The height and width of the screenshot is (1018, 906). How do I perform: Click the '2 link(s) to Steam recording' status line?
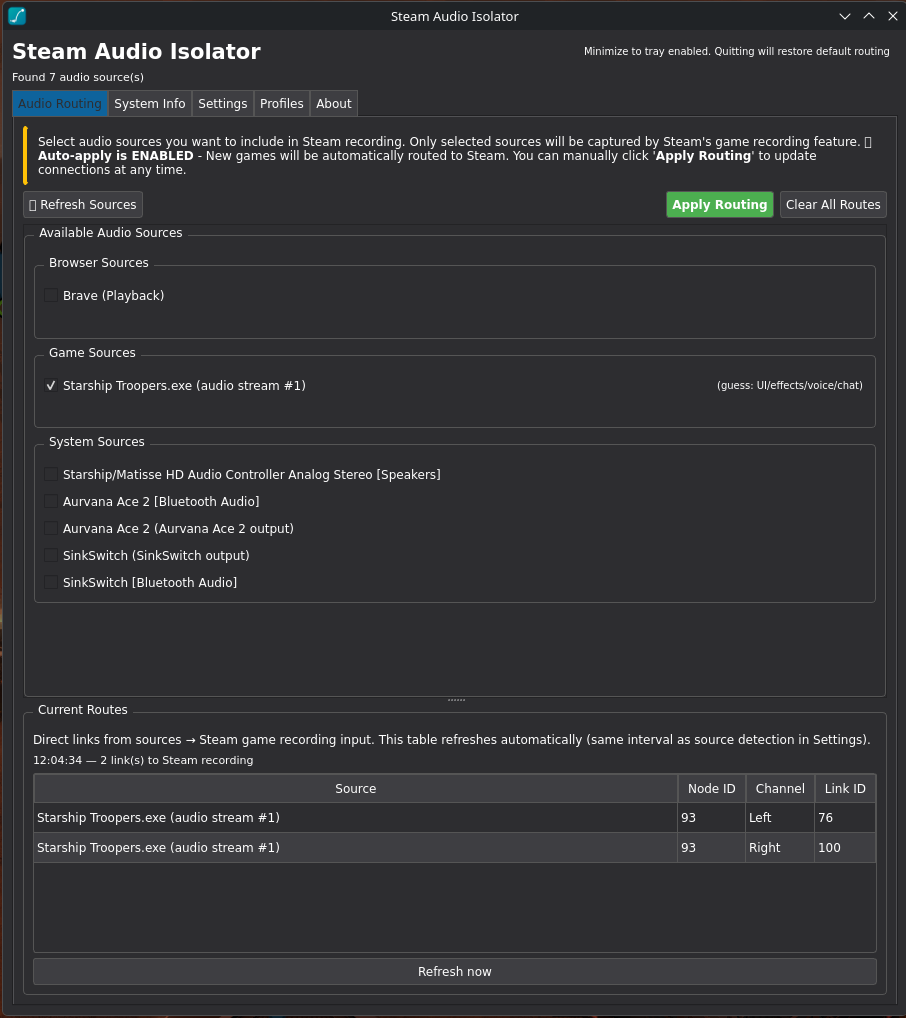click(x=143, y=760)
